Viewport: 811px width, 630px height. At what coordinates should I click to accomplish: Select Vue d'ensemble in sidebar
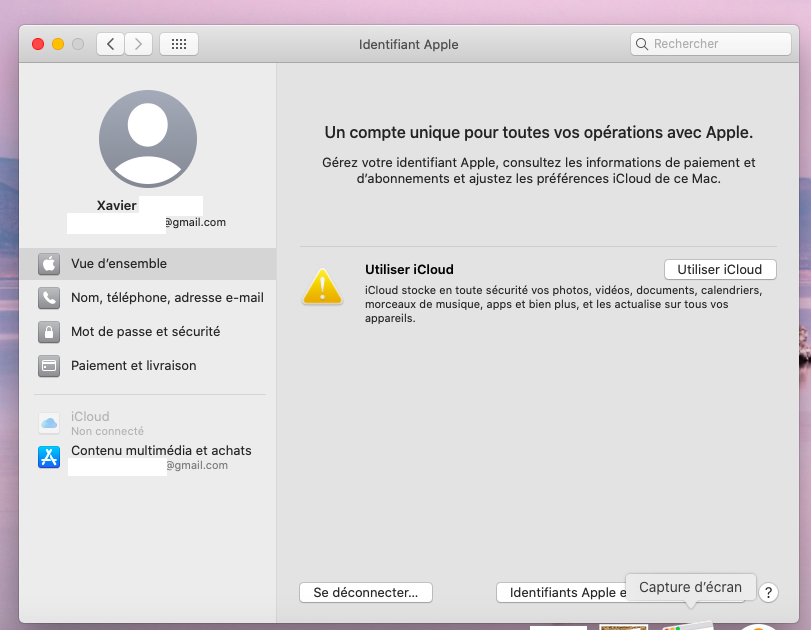[147, 264]
